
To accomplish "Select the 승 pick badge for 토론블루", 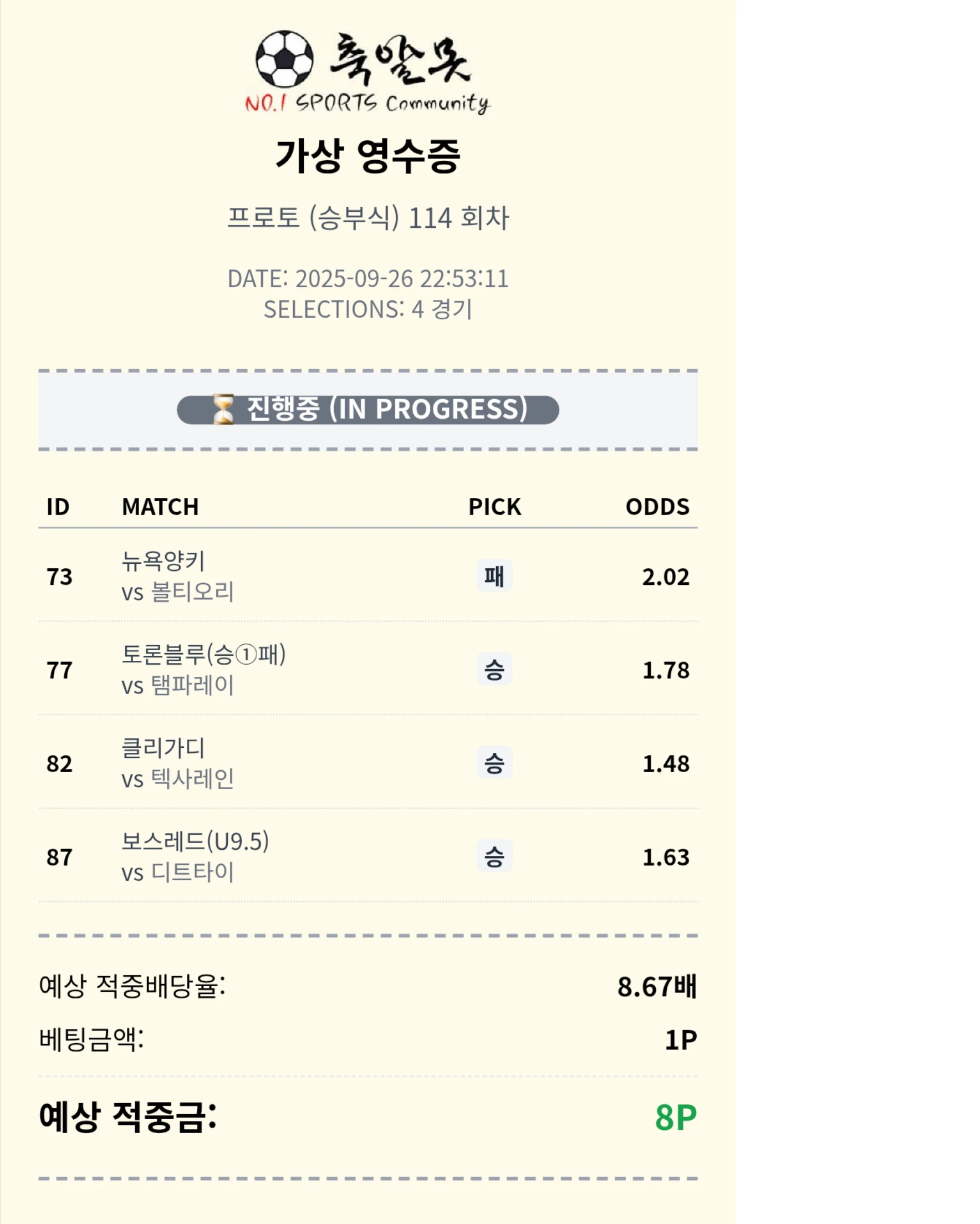I will (494, 669).
